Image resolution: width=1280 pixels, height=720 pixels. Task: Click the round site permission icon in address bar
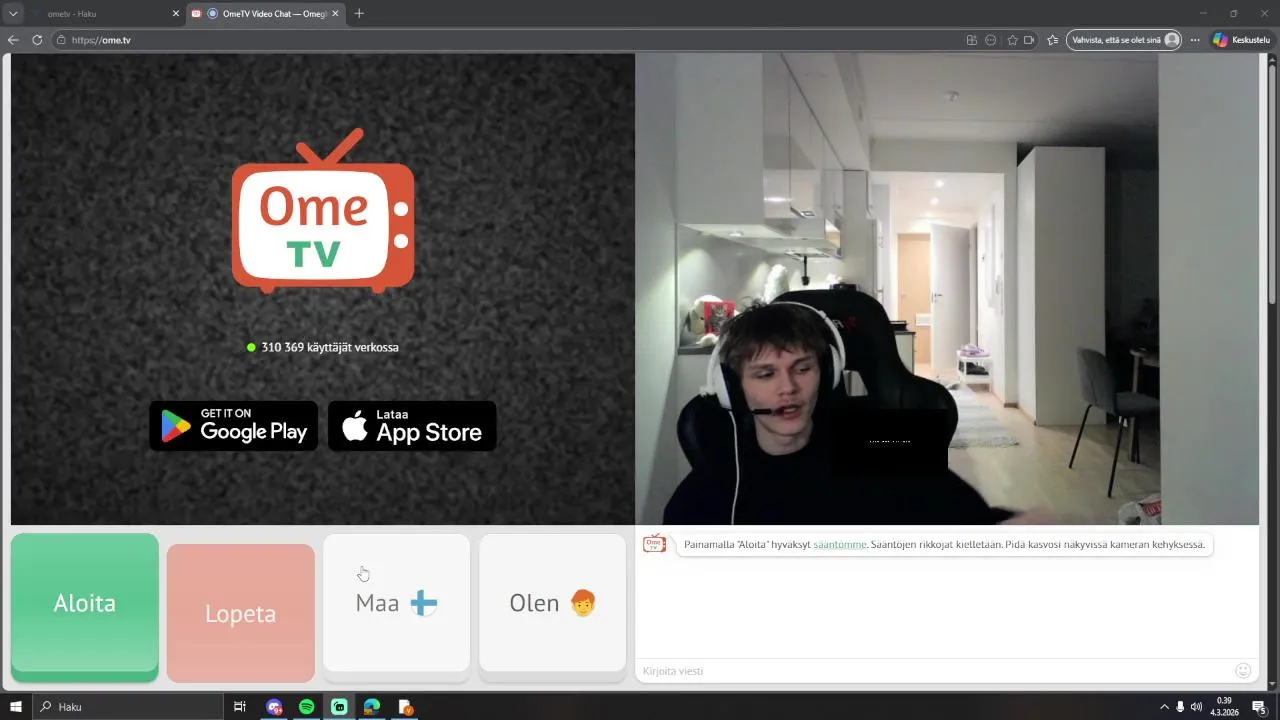pyautogui.click(x=990, y=40)
